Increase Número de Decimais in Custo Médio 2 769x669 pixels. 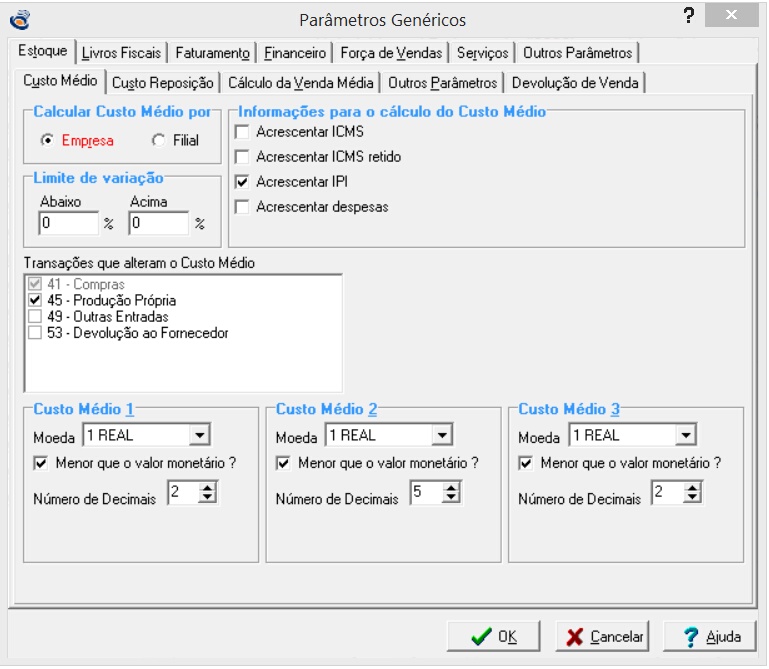(451, 488)
